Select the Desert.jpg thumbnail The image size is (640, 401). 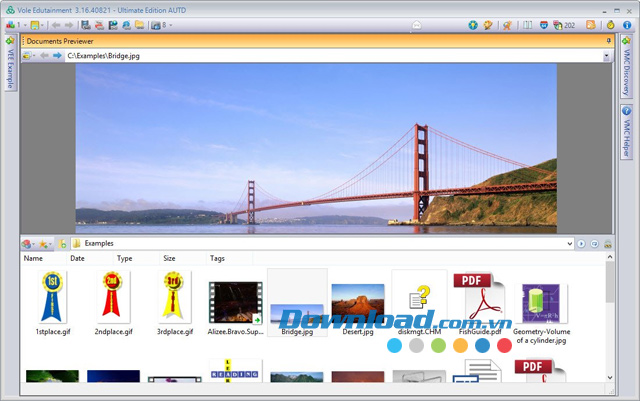point(358,303)
